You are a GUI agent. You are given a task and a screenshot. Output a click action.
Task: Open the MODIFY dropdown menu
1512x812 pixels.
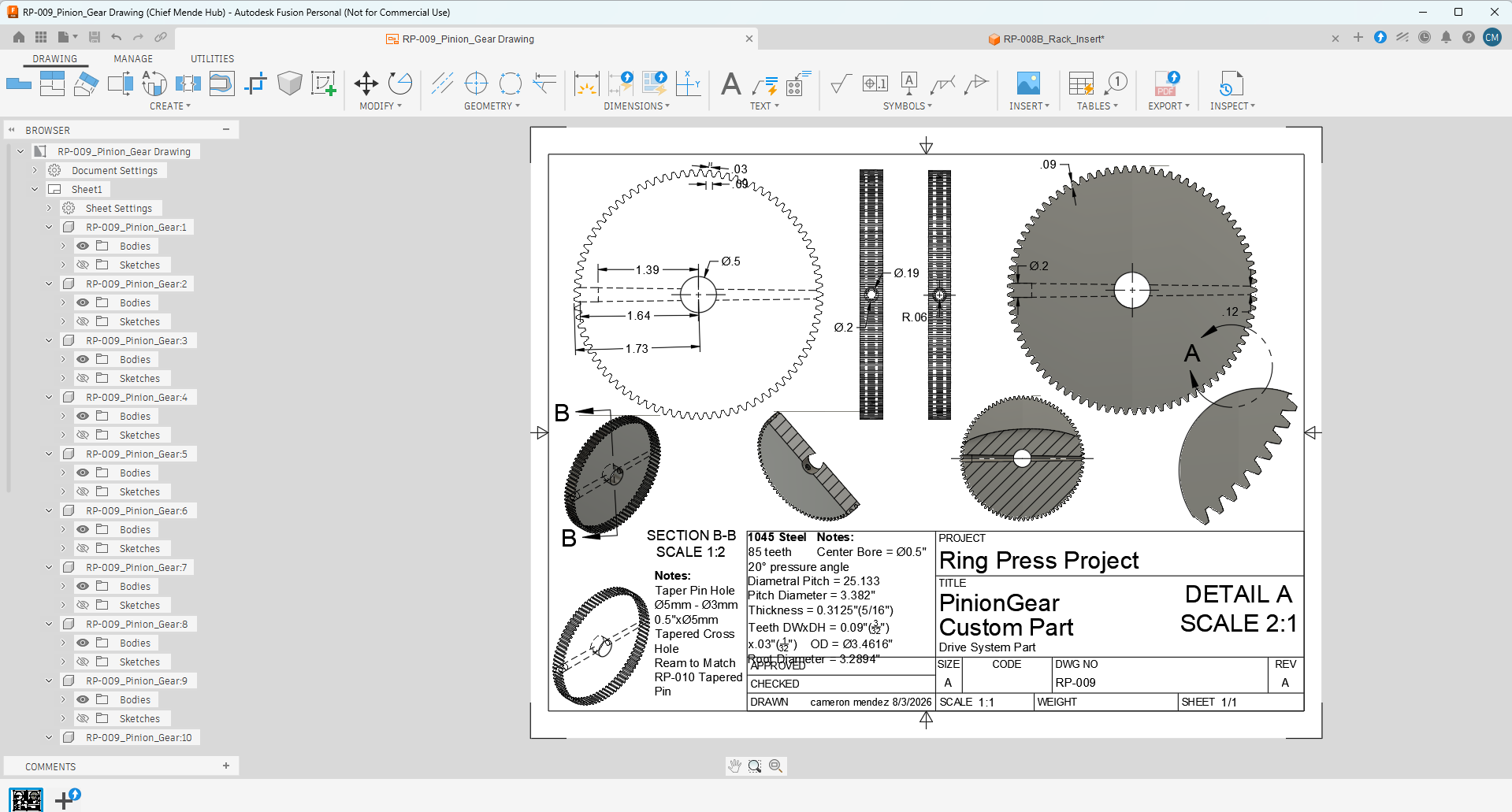(x=381, y=106)
